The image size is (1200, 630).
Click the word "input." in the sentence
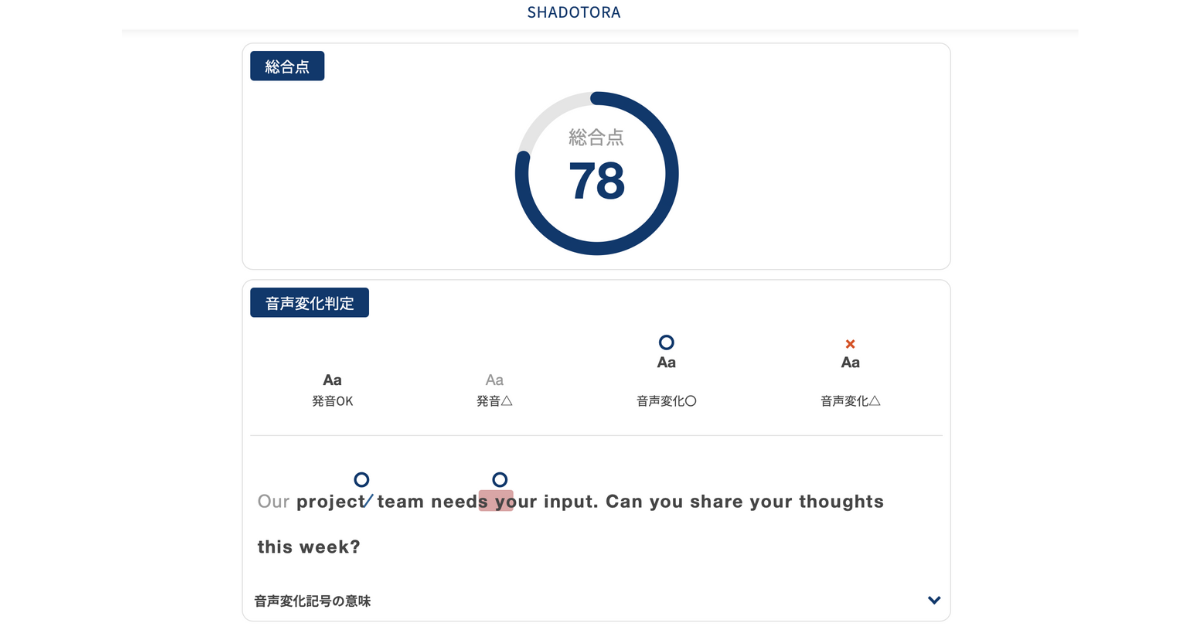point(571,502)
